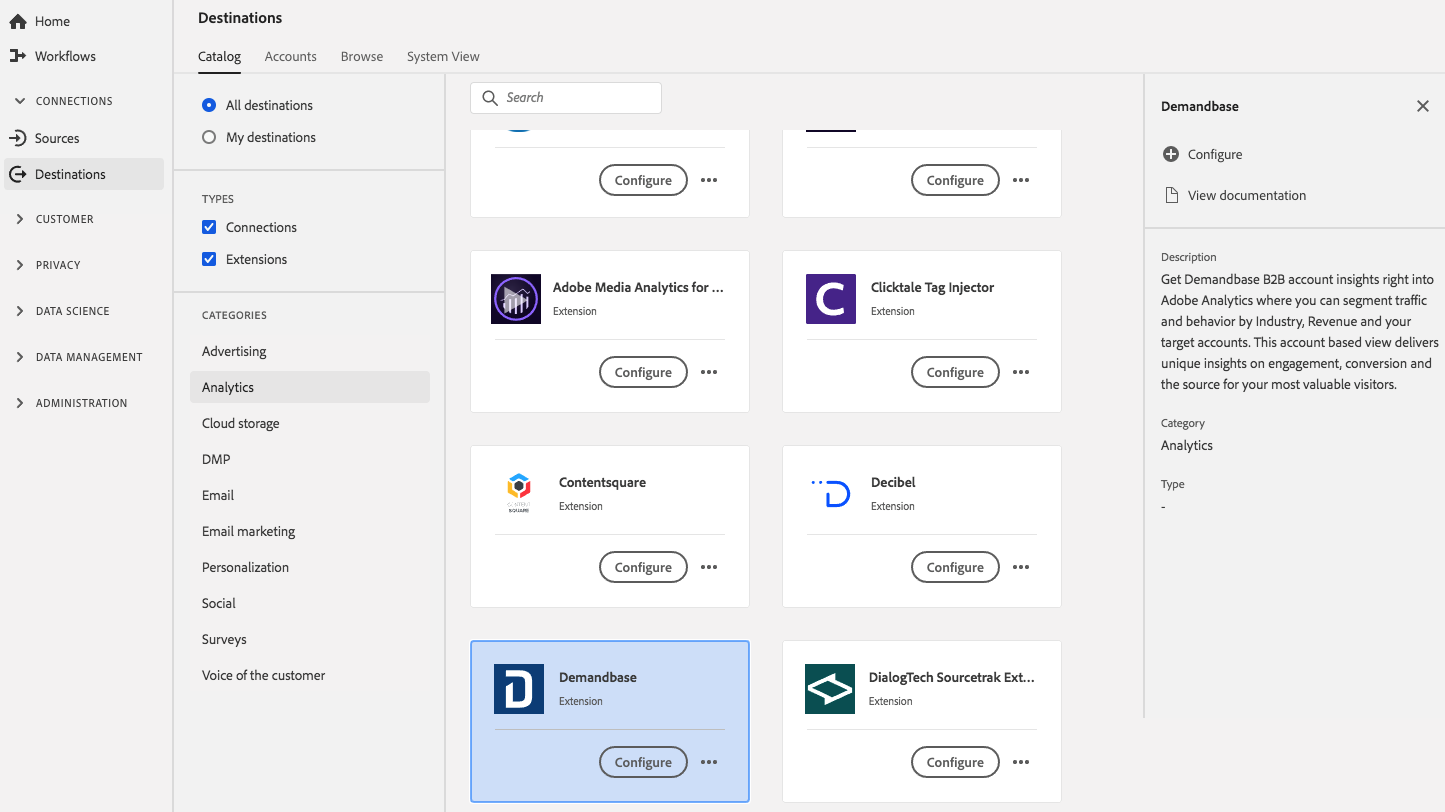Open the System View tab
Viewport: 1445px width, 812px height.
point(443,56)
